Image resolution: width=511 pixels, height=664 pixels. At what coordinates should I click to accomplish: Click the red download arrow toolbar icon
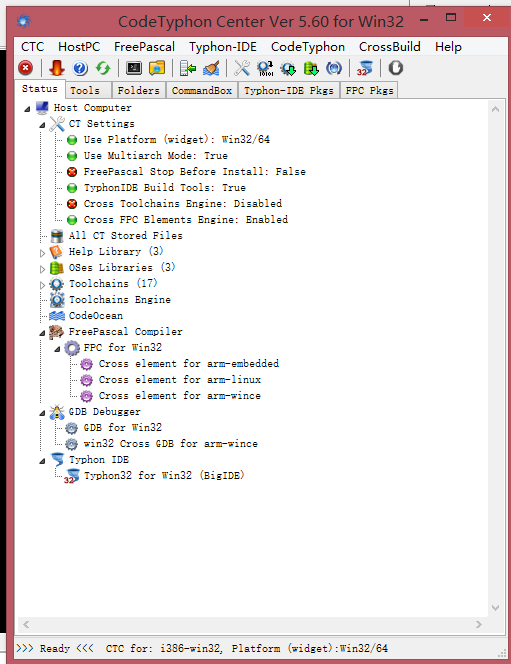(56, 68)
